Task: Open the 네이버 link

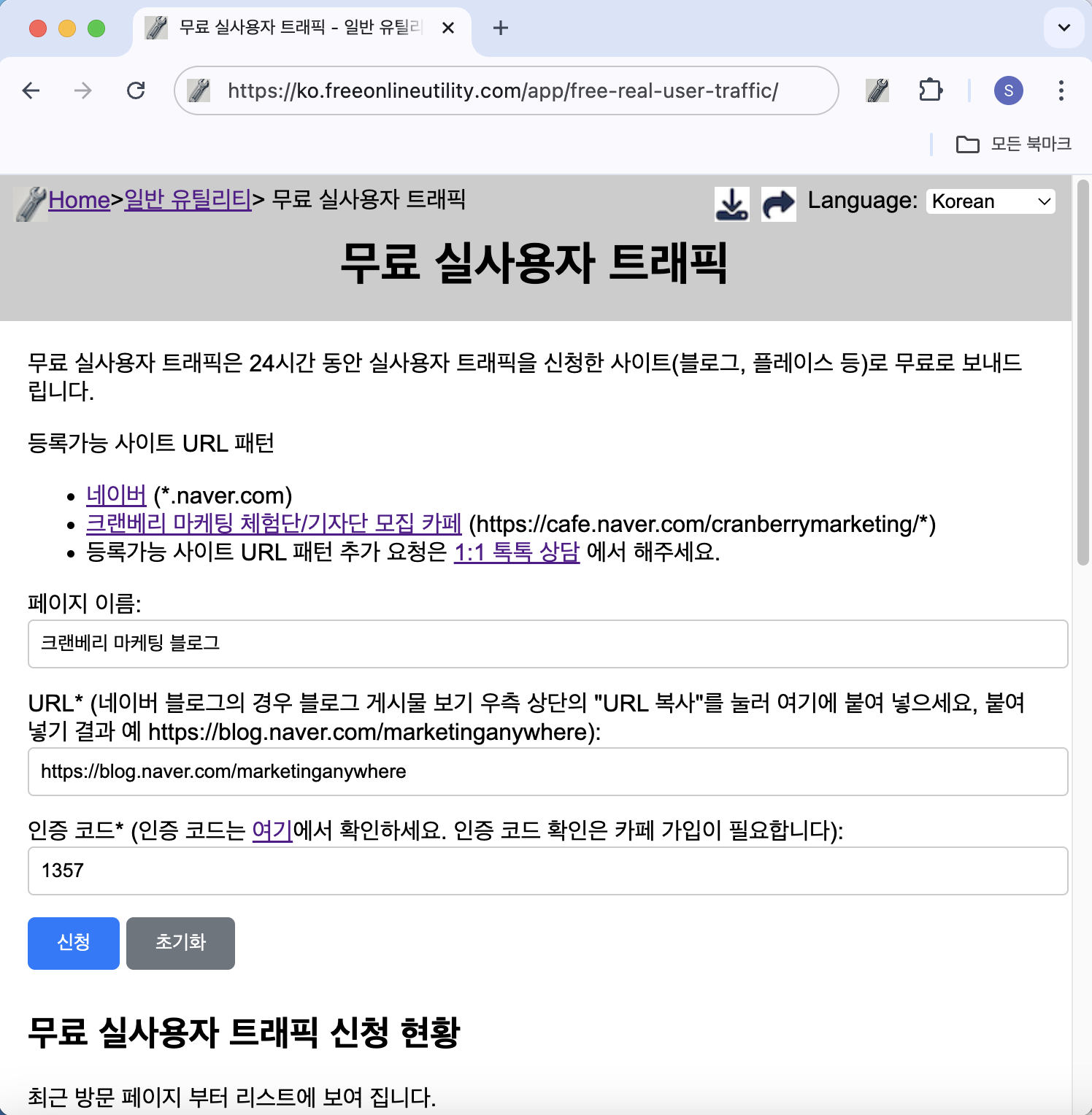Action: pos(116,495)
